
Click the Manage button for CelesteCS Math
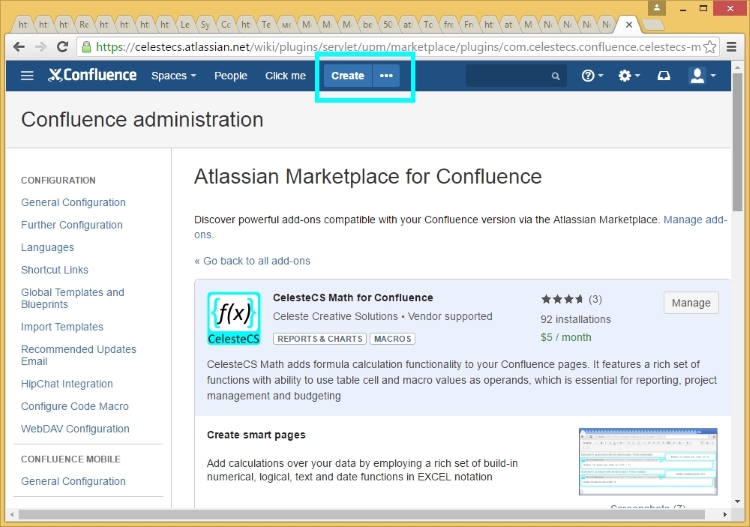coord(691,303)
